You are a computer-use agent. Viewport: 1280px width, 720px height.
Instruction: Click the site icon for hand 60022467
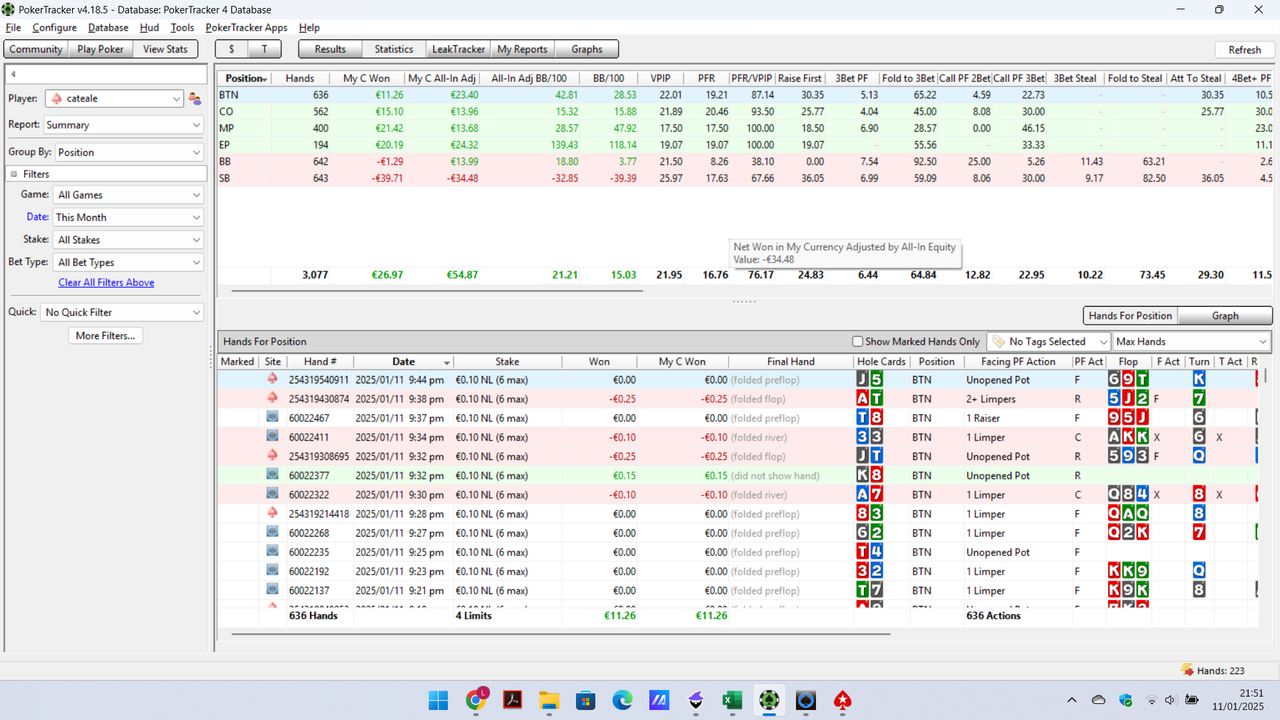[273, 418]
